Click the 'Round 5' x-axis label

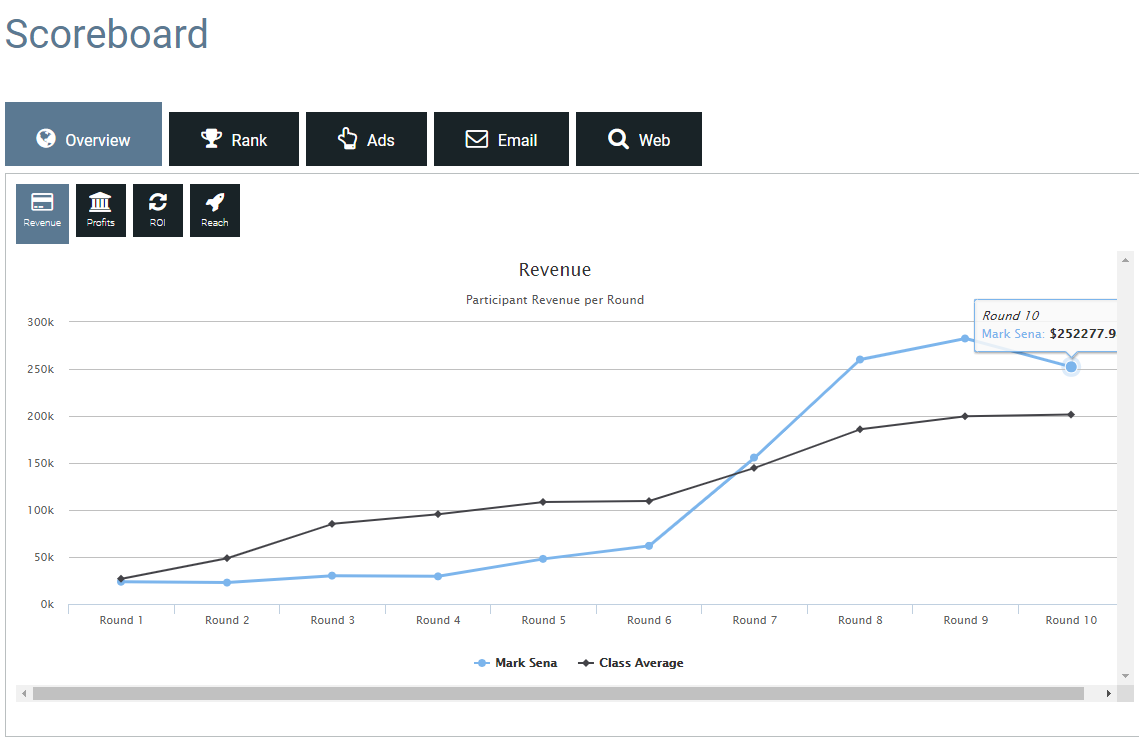click(543, 620)
